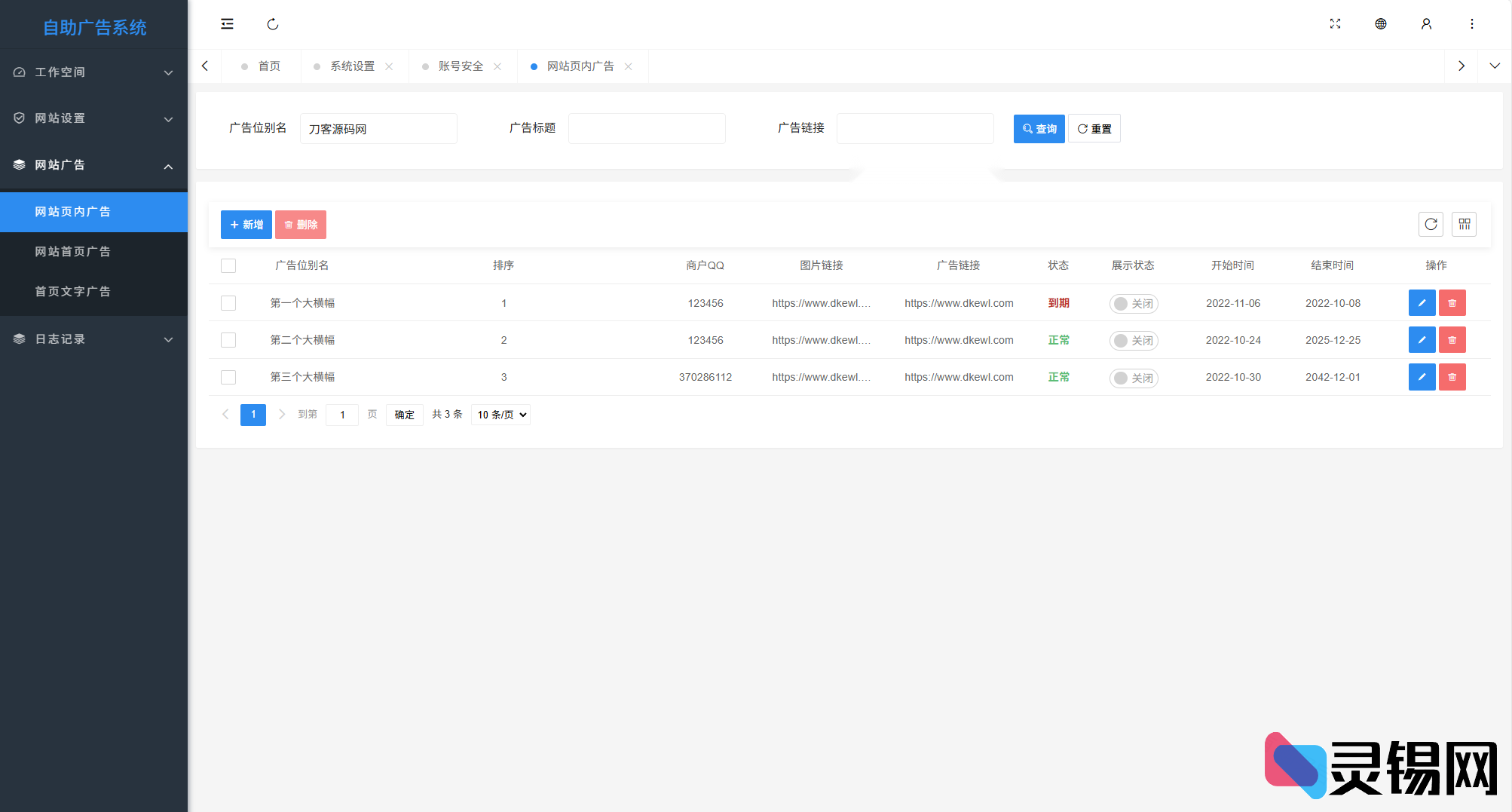Switch to the 系统设置 tab

point(352,66)
